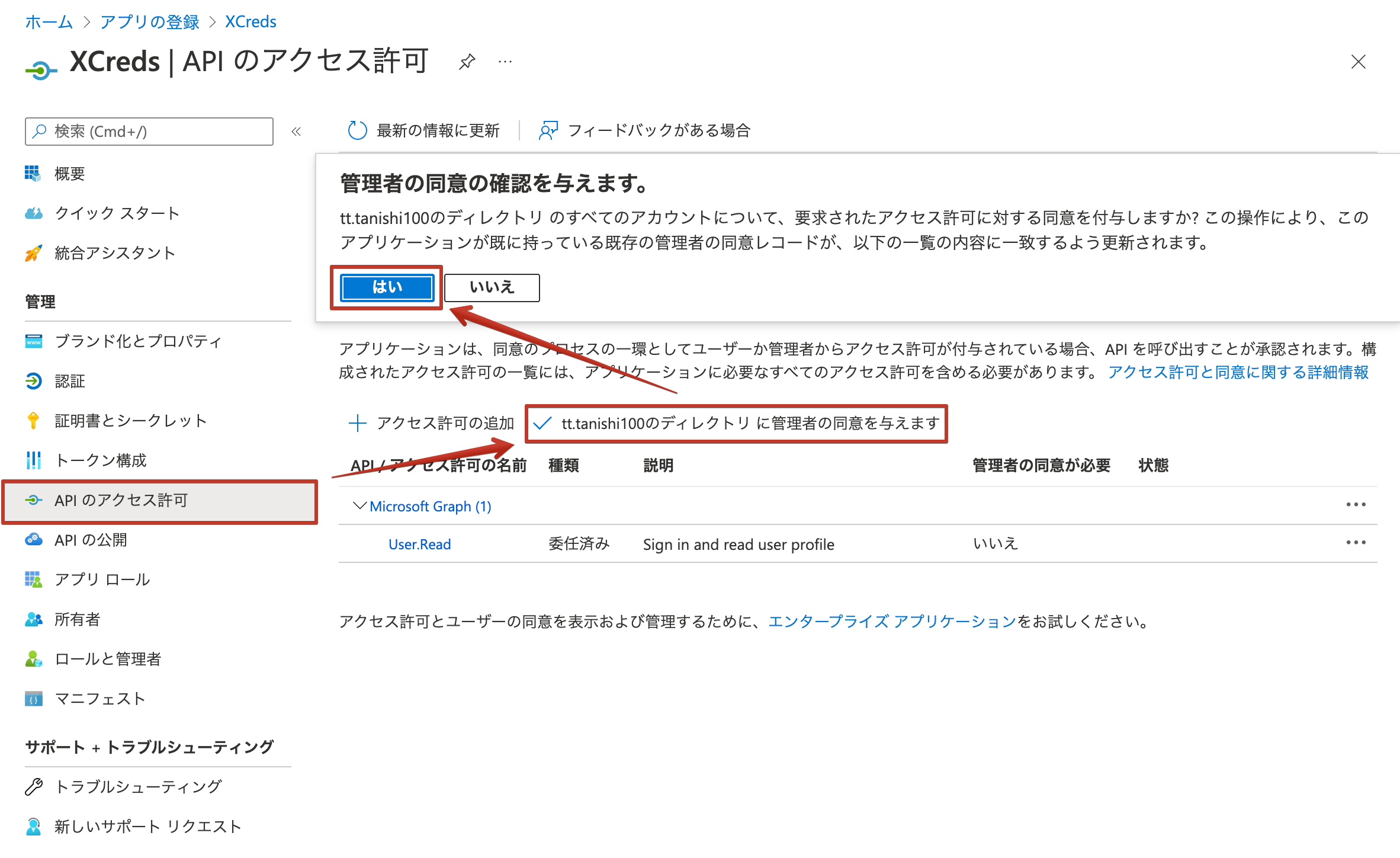1400x858 pixels.
Task: Open フィードバックがある場合 feedback
Action: (x=644, y=130)
